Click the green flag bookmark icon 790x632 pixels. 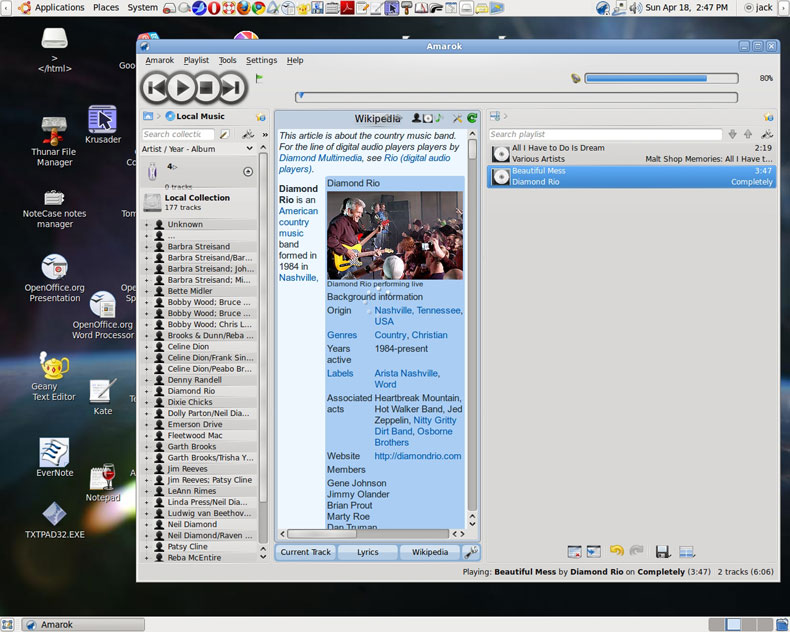click(x=259, y=78)
